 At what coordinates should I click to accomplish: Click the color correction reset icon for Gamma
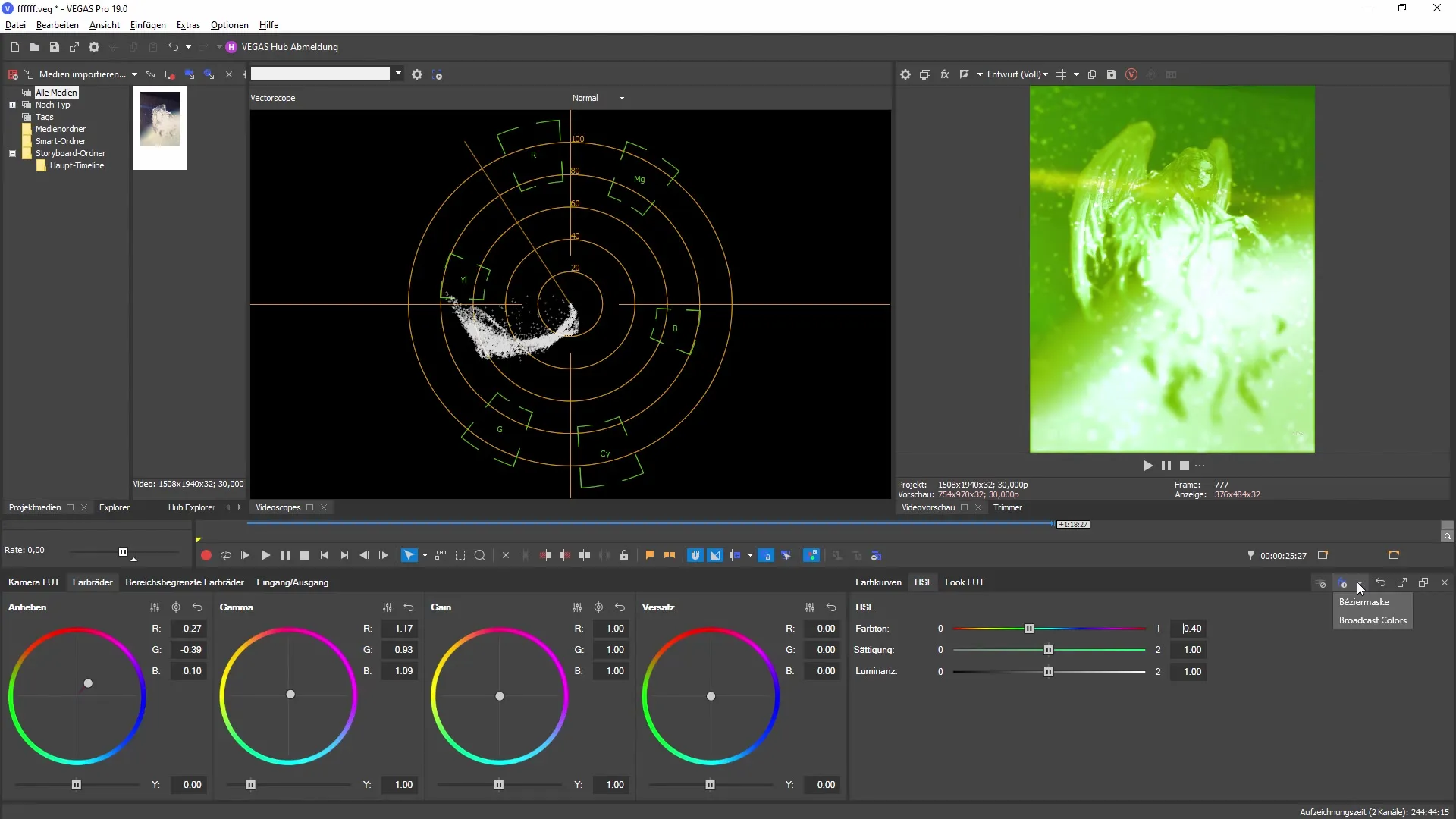(409, 607)
